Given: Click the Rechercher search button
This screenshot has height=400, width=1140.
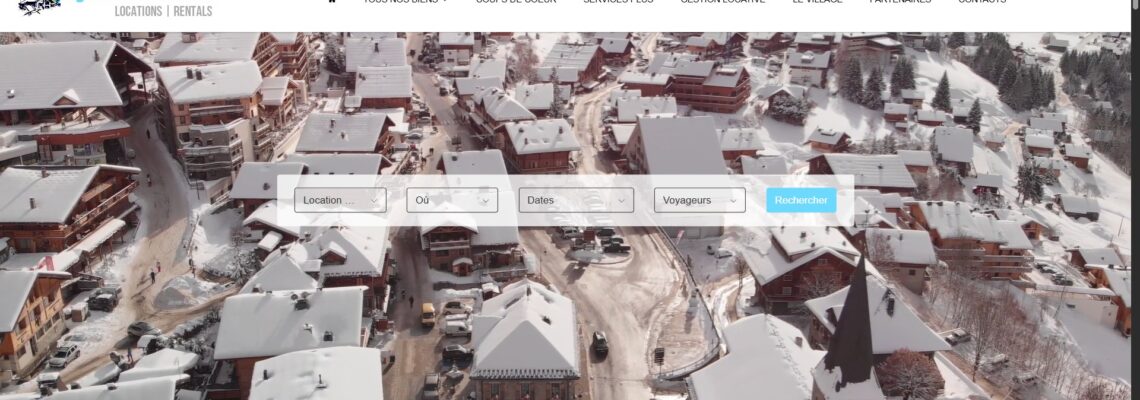Looking at the screenshot, I should click(800, 200).
